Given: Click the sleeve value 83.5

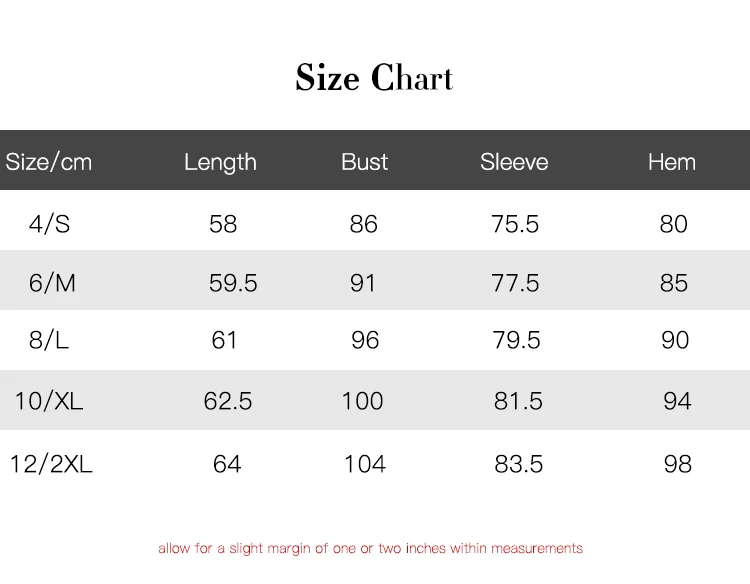Looking at the screenshot, I should [x=519, y=464].
